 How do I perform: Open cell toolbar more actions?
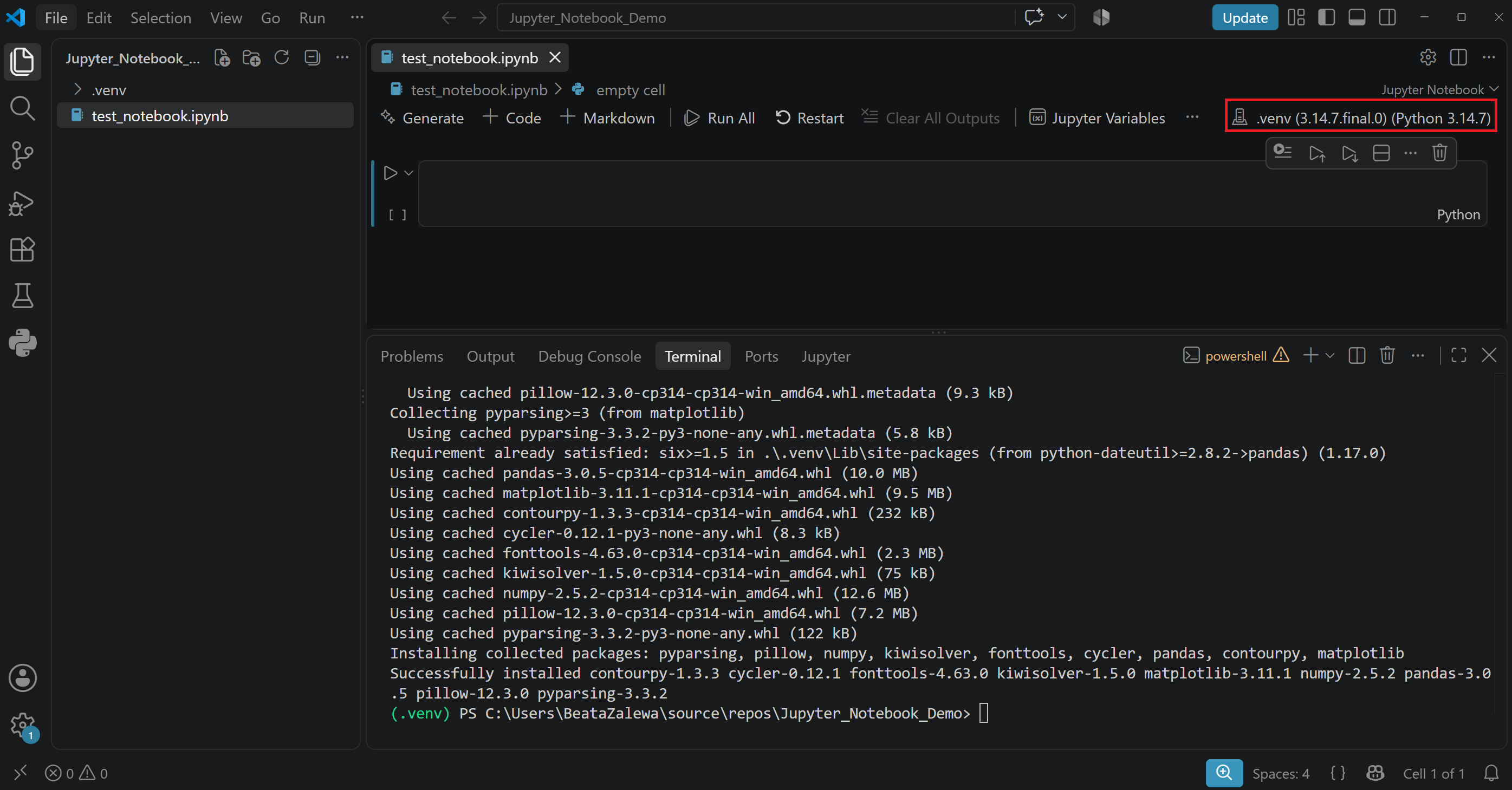[x=1411, y=154]
